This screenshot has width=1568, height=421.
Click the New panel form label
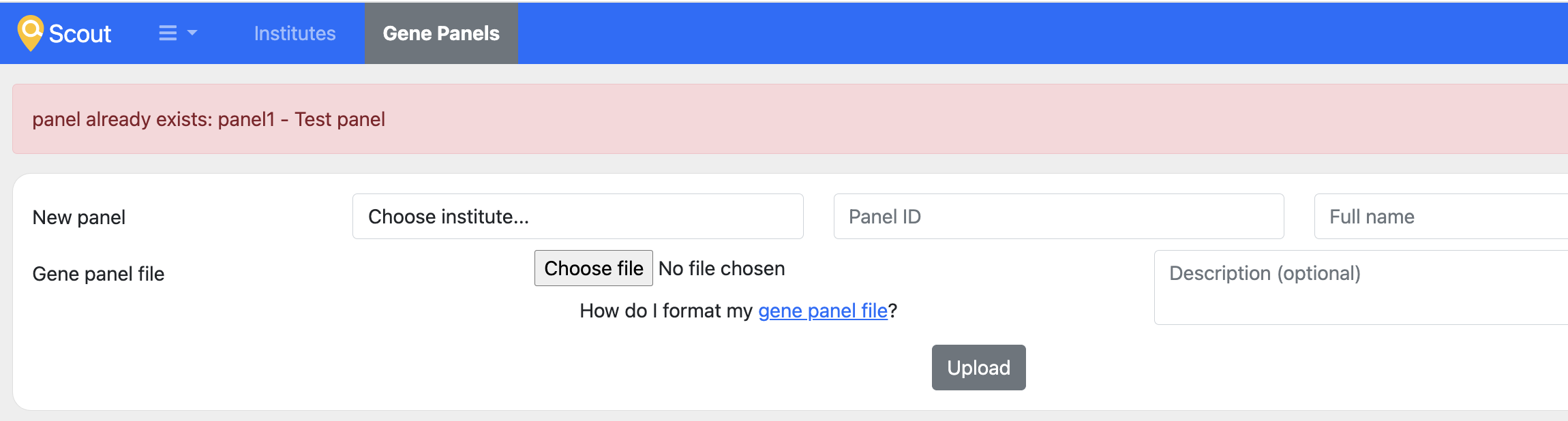(80, 218)
